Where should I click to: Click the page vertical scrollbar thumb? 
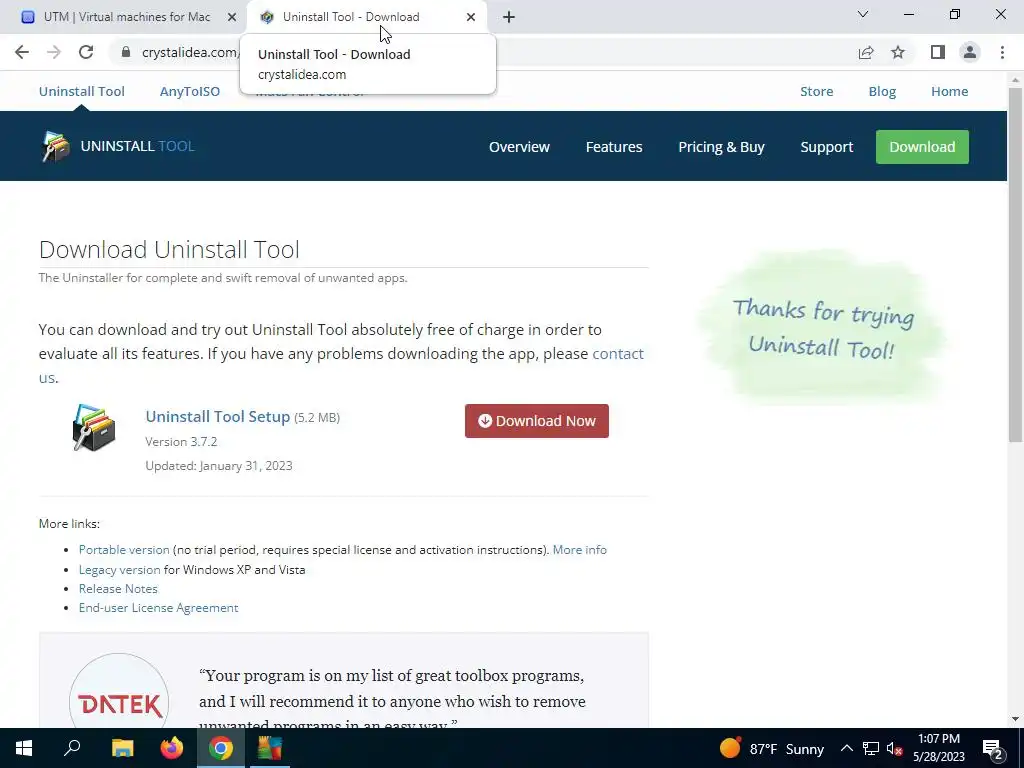click(x=1015, y=264)
